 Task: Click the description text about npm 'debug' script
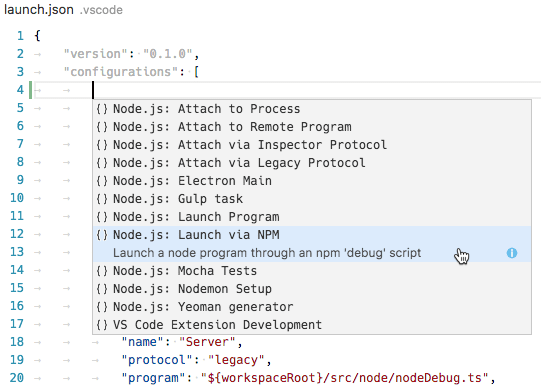267,253
